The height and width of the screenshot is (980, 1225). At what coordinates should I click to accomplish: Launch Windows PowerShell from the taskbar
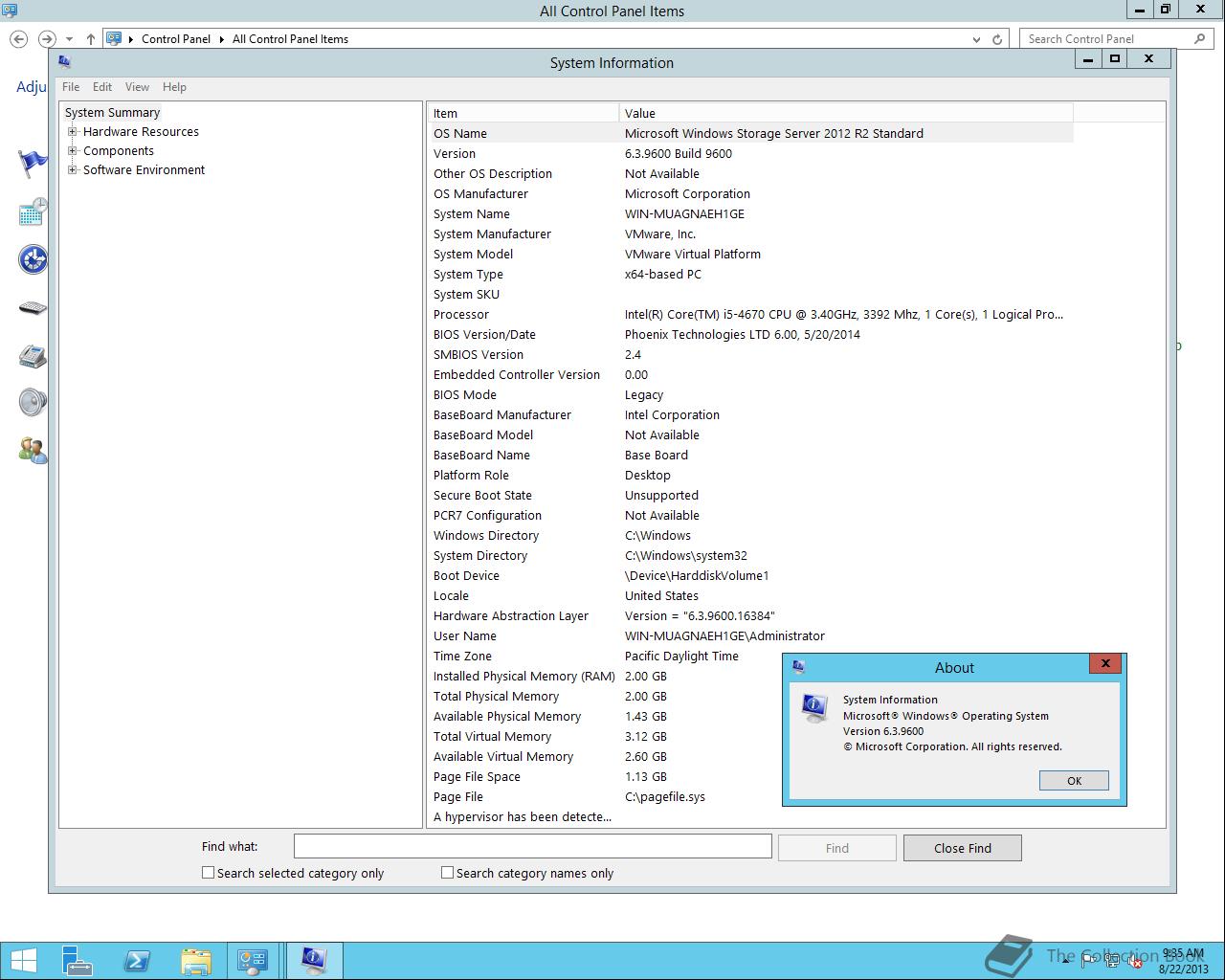coord(137,961)
